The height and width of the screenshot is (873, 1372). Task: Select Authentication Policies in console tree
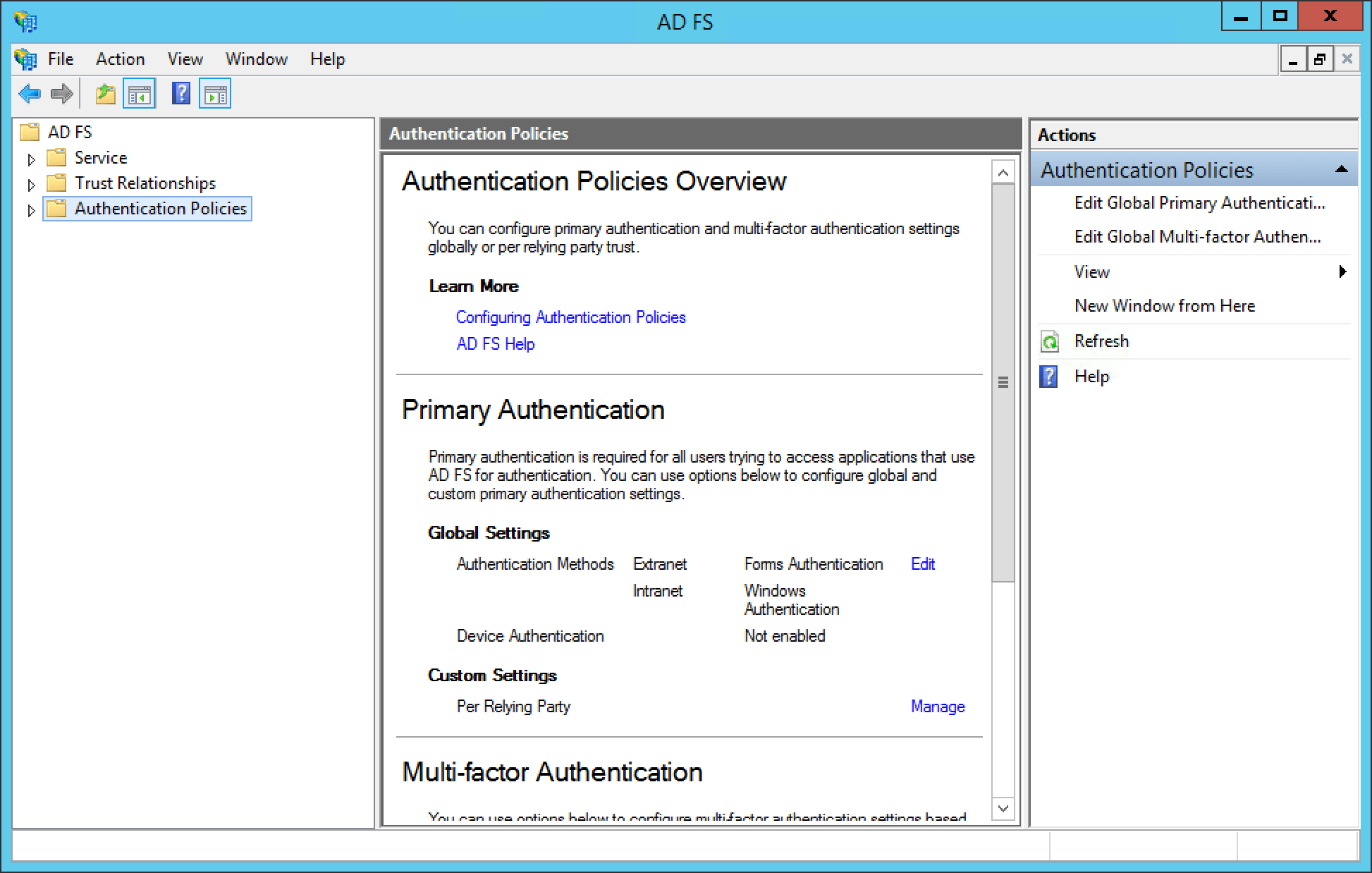[x=161, y=208]
